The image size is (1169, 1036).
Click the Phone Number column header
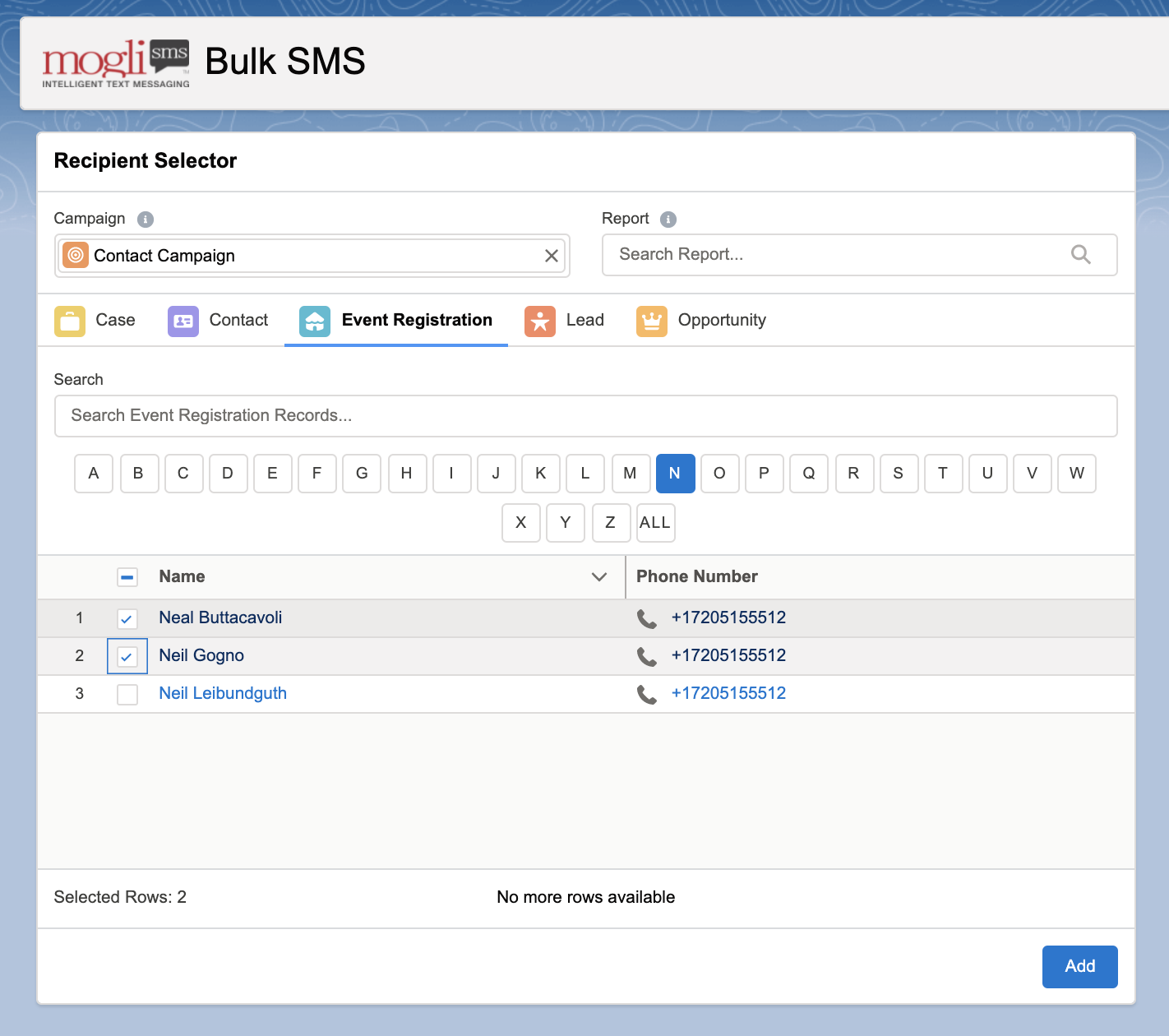point(697,577)
